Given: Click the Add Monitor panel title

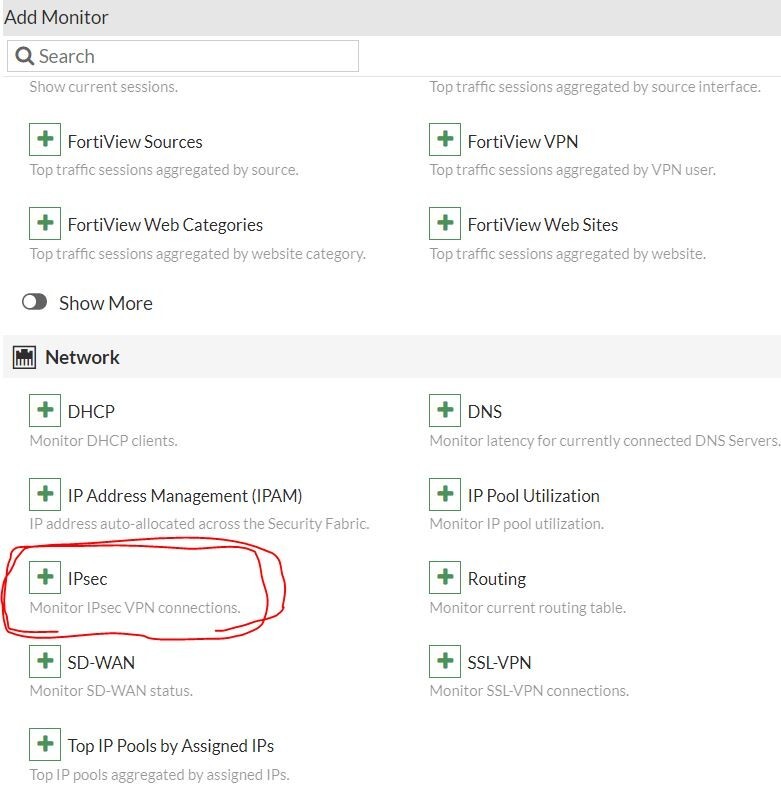Looking at the screenshot, I should click(x=56, y=17).
